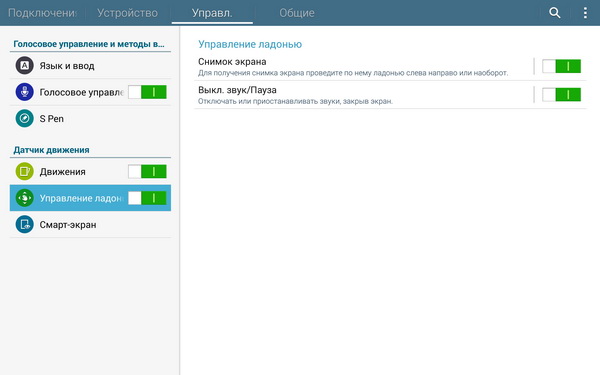Open the Общие tab
Viewport: 600px width, 375px height.
click(297, 13)
